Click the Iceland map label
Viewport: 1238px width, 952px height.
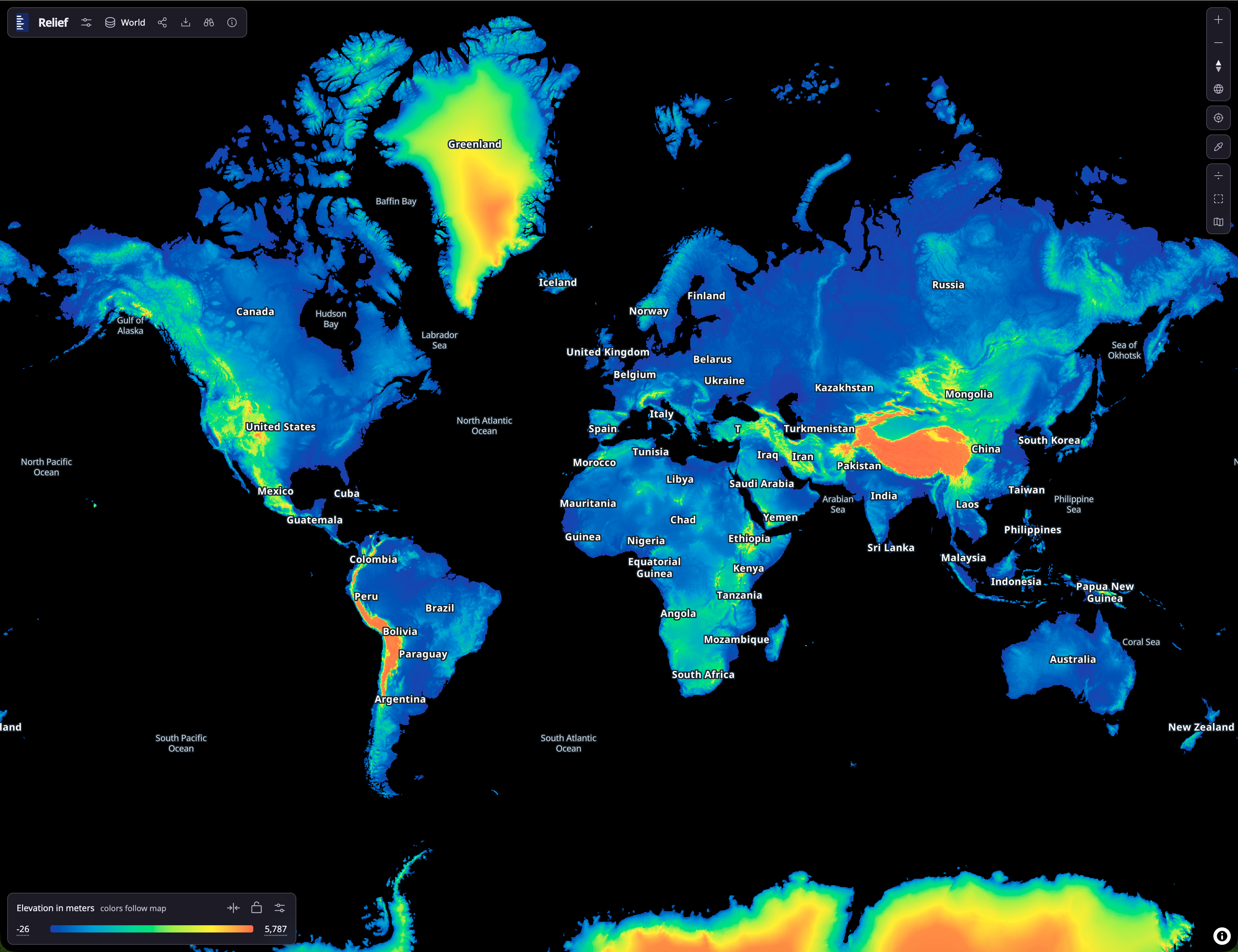coord(558,283)
